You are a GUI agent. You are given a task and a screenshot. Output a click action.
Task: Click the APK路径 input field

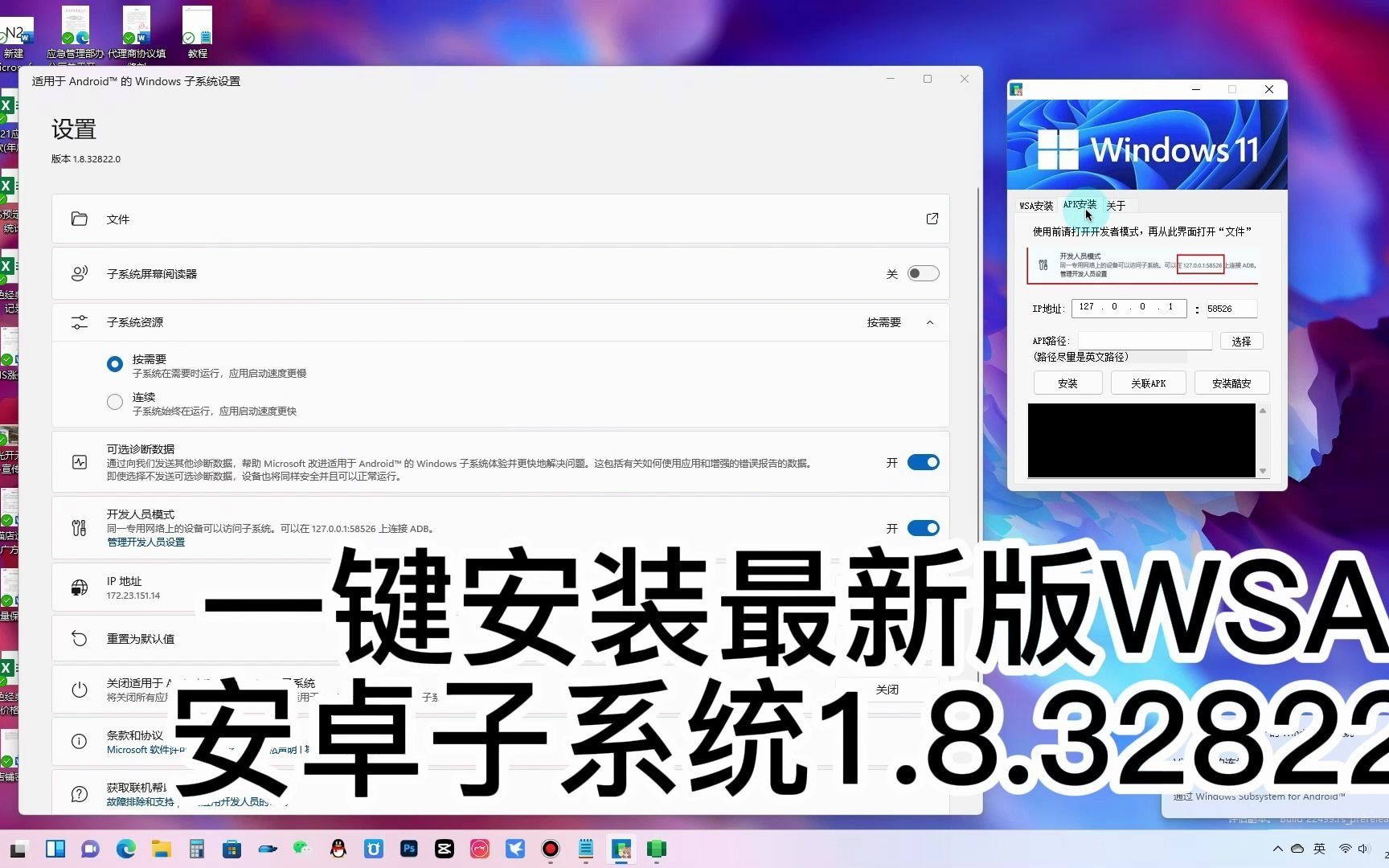click(x=1145, y=341)
